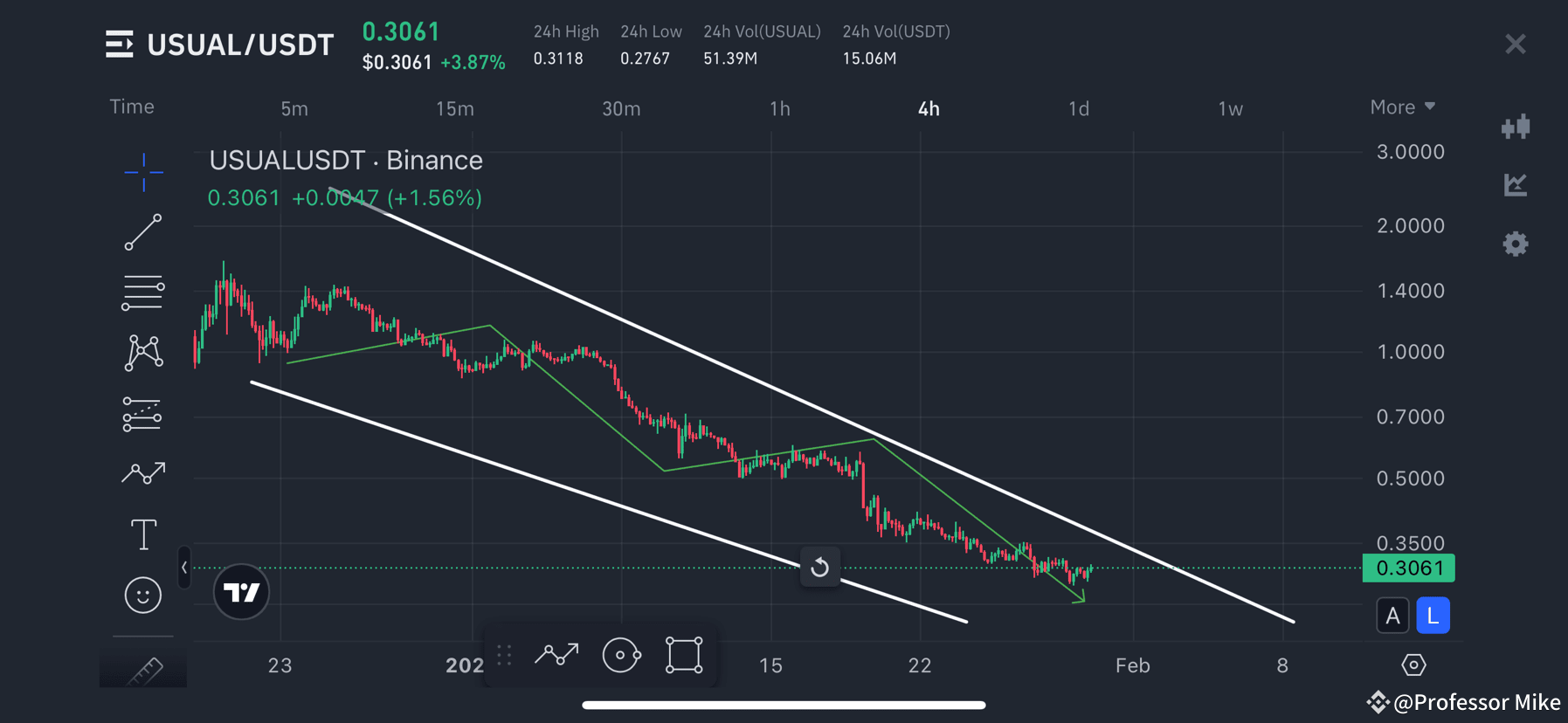Click the Feb date label on time axis

[x=1133, y=665]
